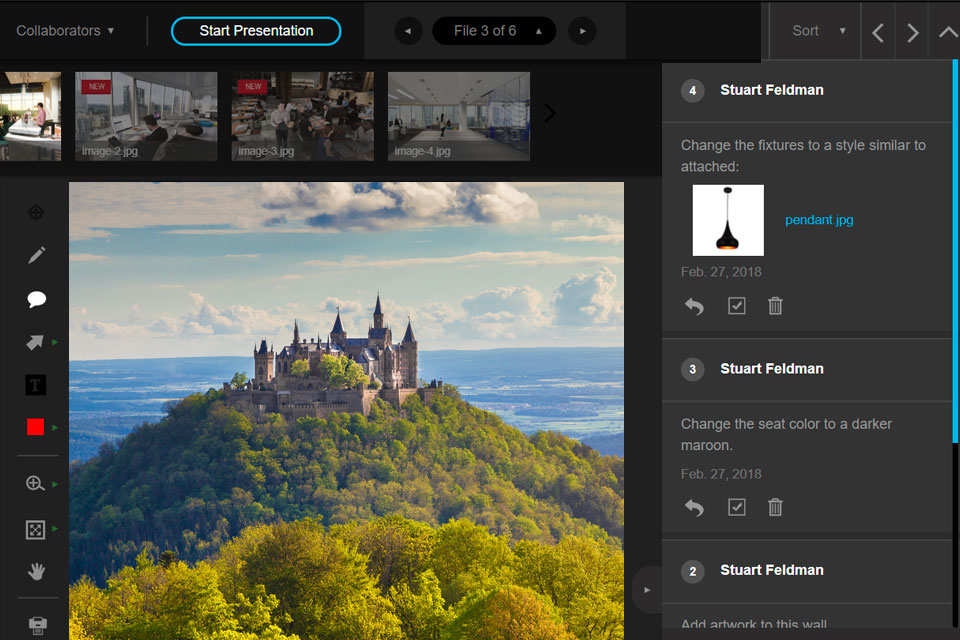Click Stuart Feldman name on comment 2
960x640 pixels.
coord(771,570)
